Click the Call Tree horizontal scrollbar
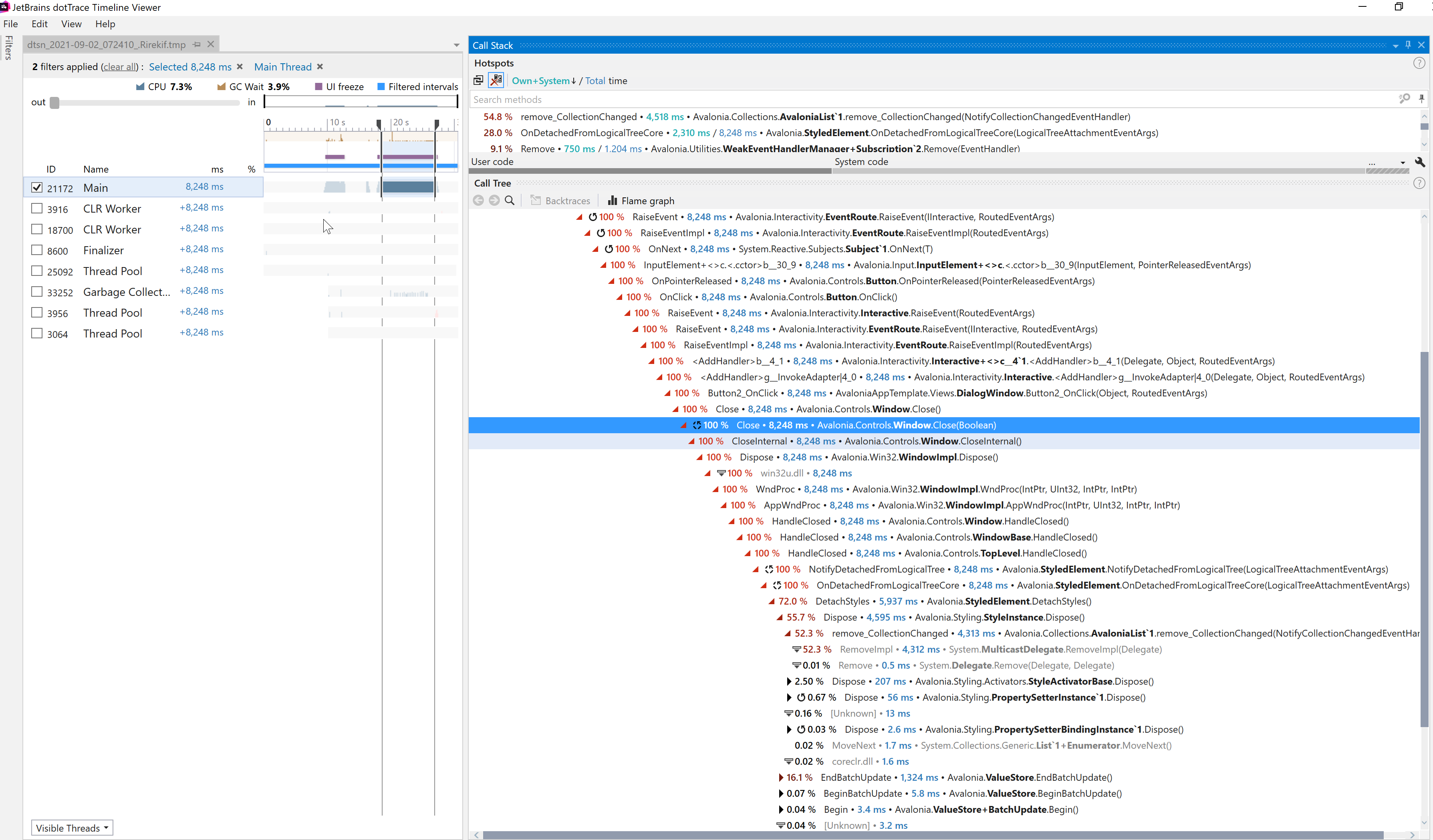The image size is (1433, 840). coord(933,835)
